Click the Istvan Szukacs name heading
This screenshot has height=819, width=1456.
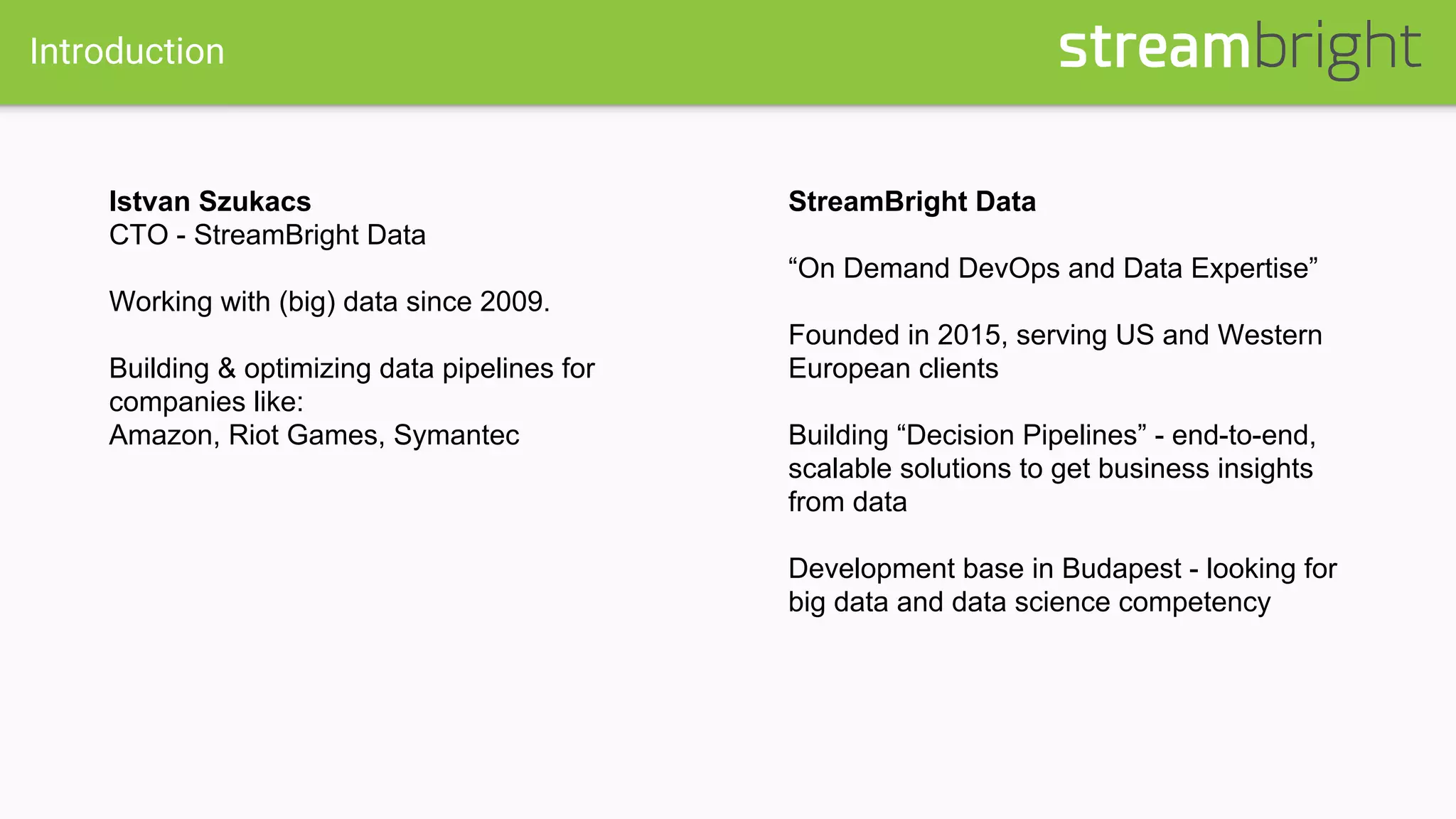[210, 202]
